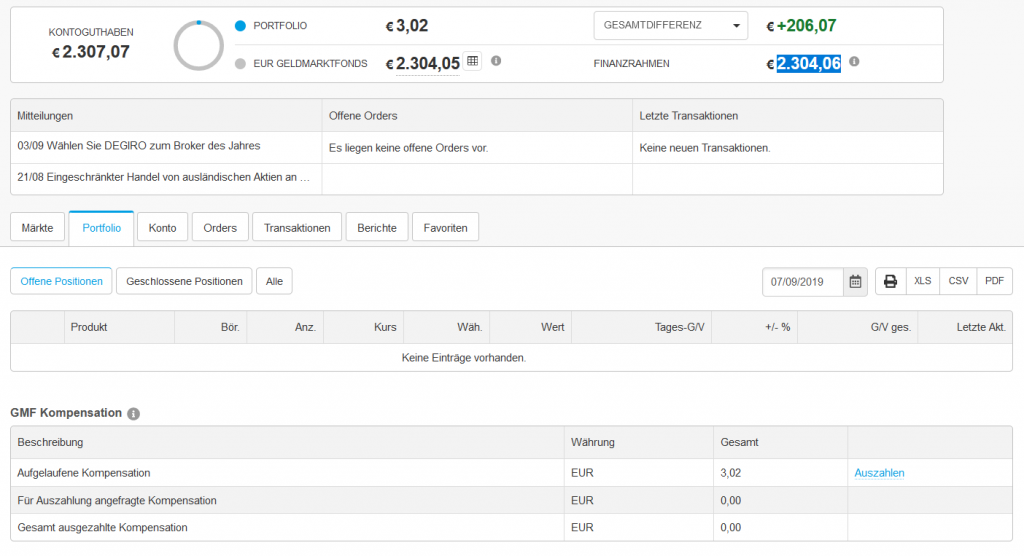Export the portfolio as CSV
The height and width of the screenshot is (556, 1024).
(958, 281)
